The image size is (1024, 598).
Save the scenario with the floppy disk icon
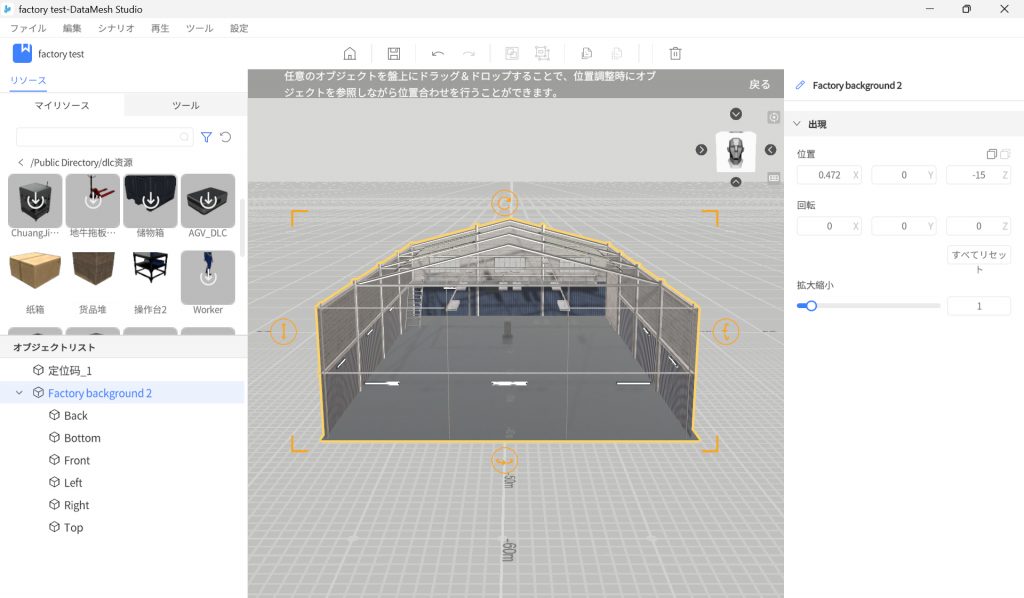[394, 54]
